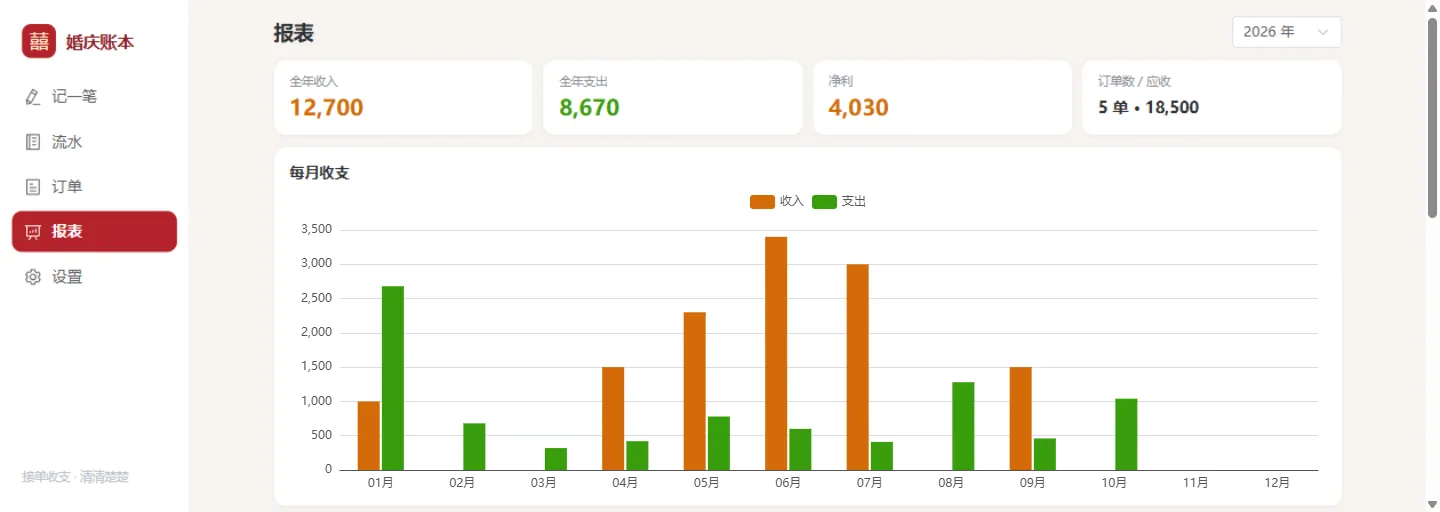
Task: Click the September orange income bar
Action: tap(1020, 418)
